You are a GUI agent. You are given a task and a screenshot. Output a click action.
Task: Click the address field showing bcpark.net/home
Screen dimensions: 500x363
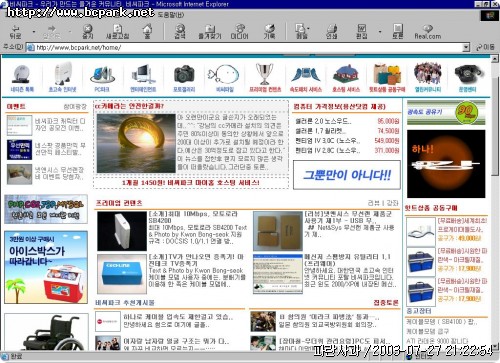tap(244, 48)
